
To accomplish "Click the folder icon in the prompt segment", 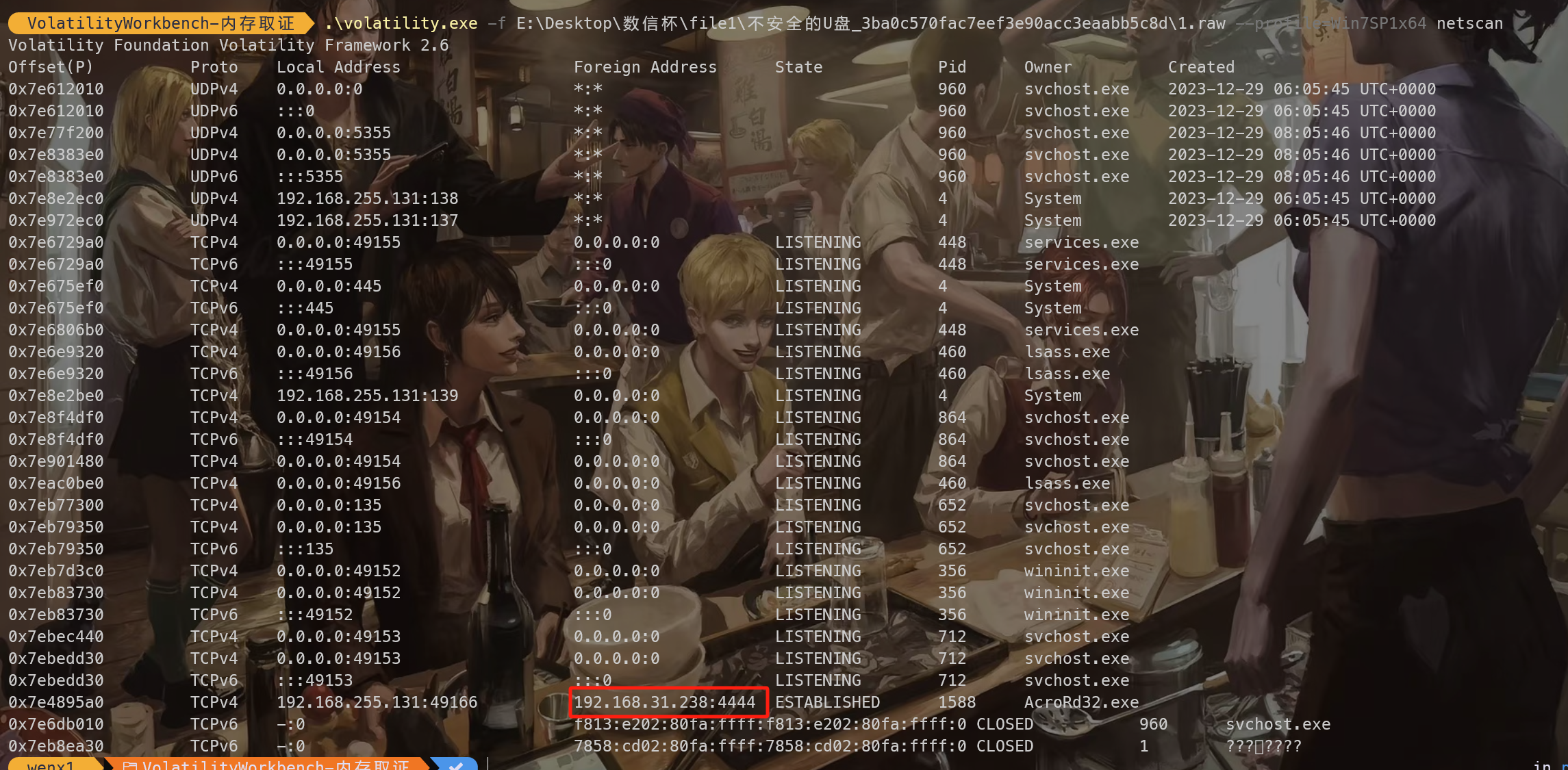I will point(129,765).
